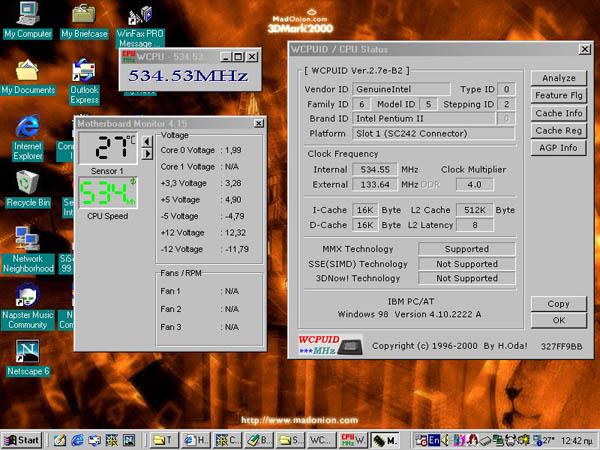Viewport: 600px width, 450px height.
Task: Click the SSE(SIMD) "Not Supported" field
Action: click(467, 264)
